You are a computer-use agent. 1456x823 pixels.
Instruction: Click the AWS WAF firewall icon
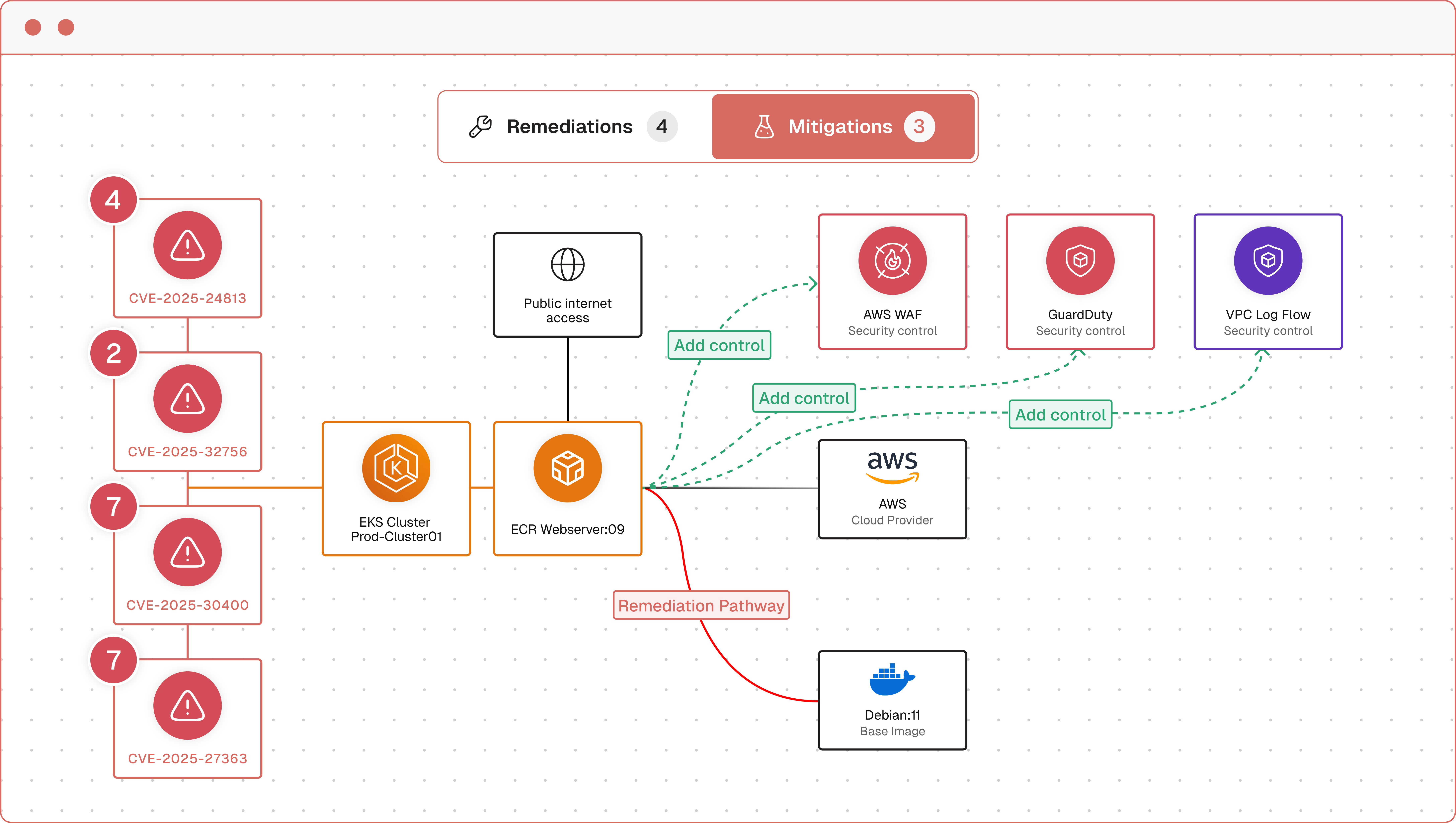pos(892,261)
